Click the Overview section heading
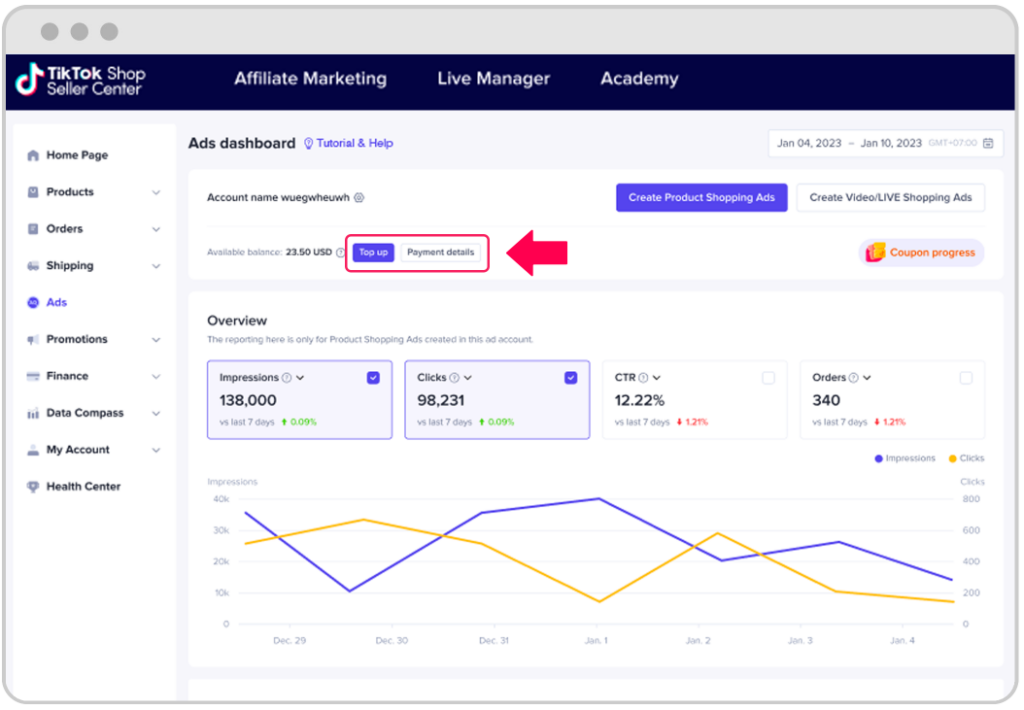The height and width of the screenshot is (710, 1024). click(x=237, y=321)
